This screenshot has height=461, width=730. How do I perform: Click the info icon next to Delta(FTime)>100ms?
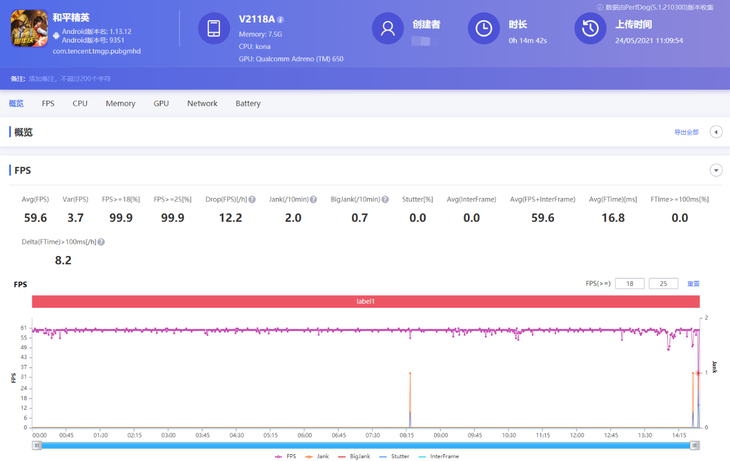click(101, 242)
